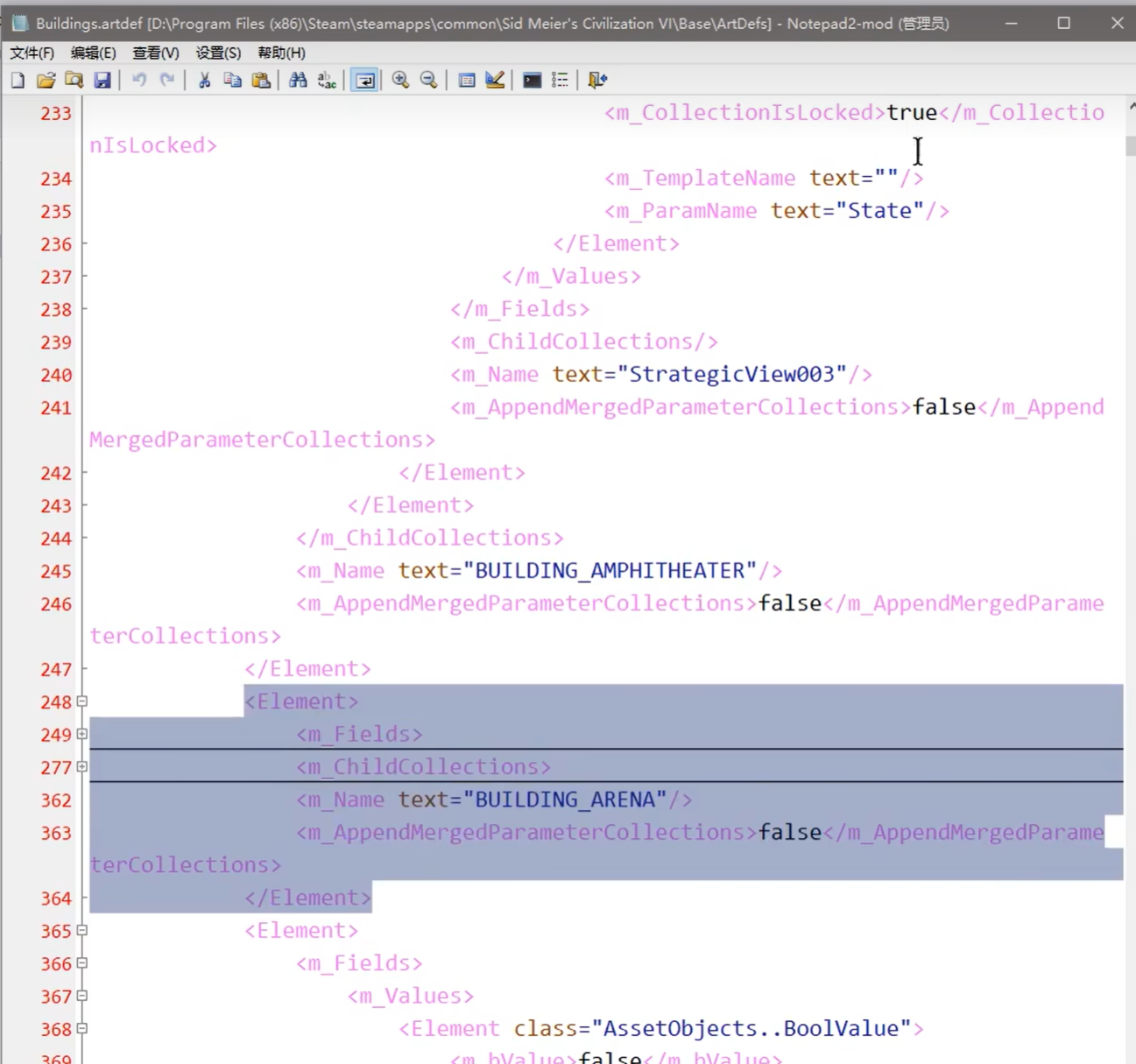Image resolution: width=1136 pixels, height=1064 pixels.
Task: Click the <Element> tag on line 365
Action: click(x=301, y=931)
